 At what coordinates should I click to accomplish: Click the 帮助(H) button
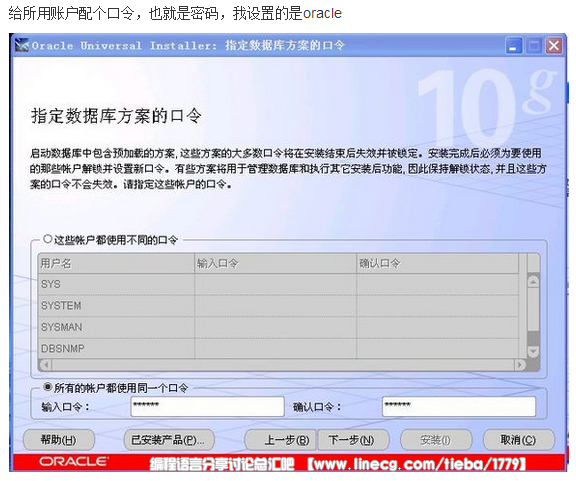[59, 440]
